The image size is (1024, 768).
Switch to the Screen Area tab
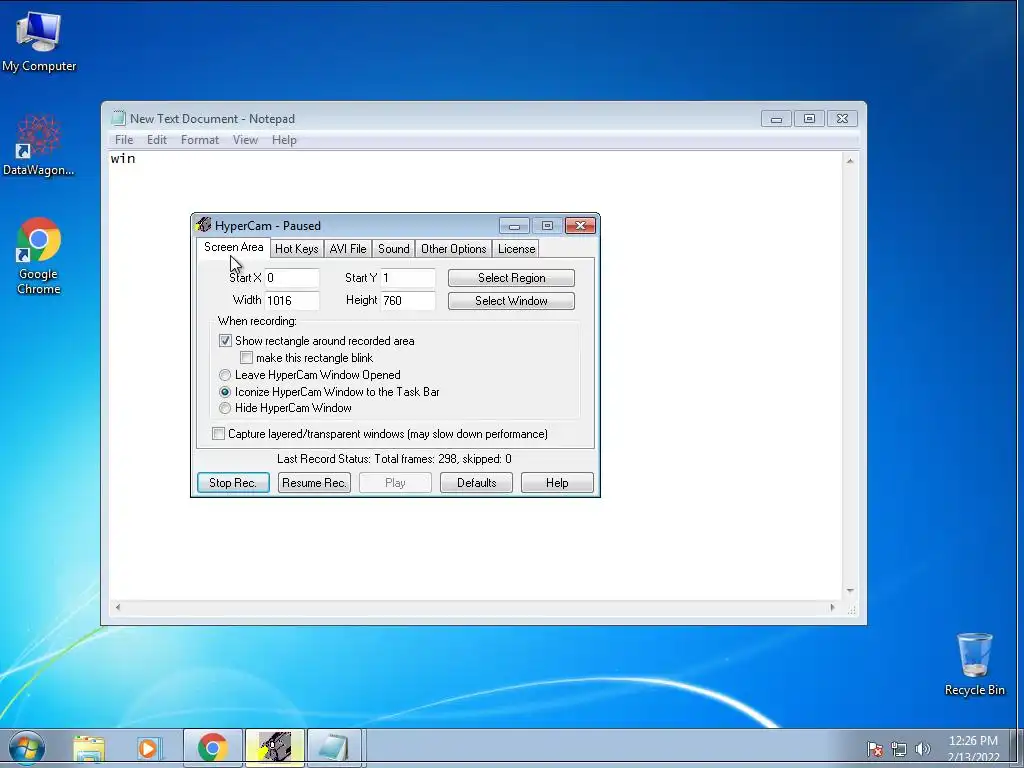233,248
